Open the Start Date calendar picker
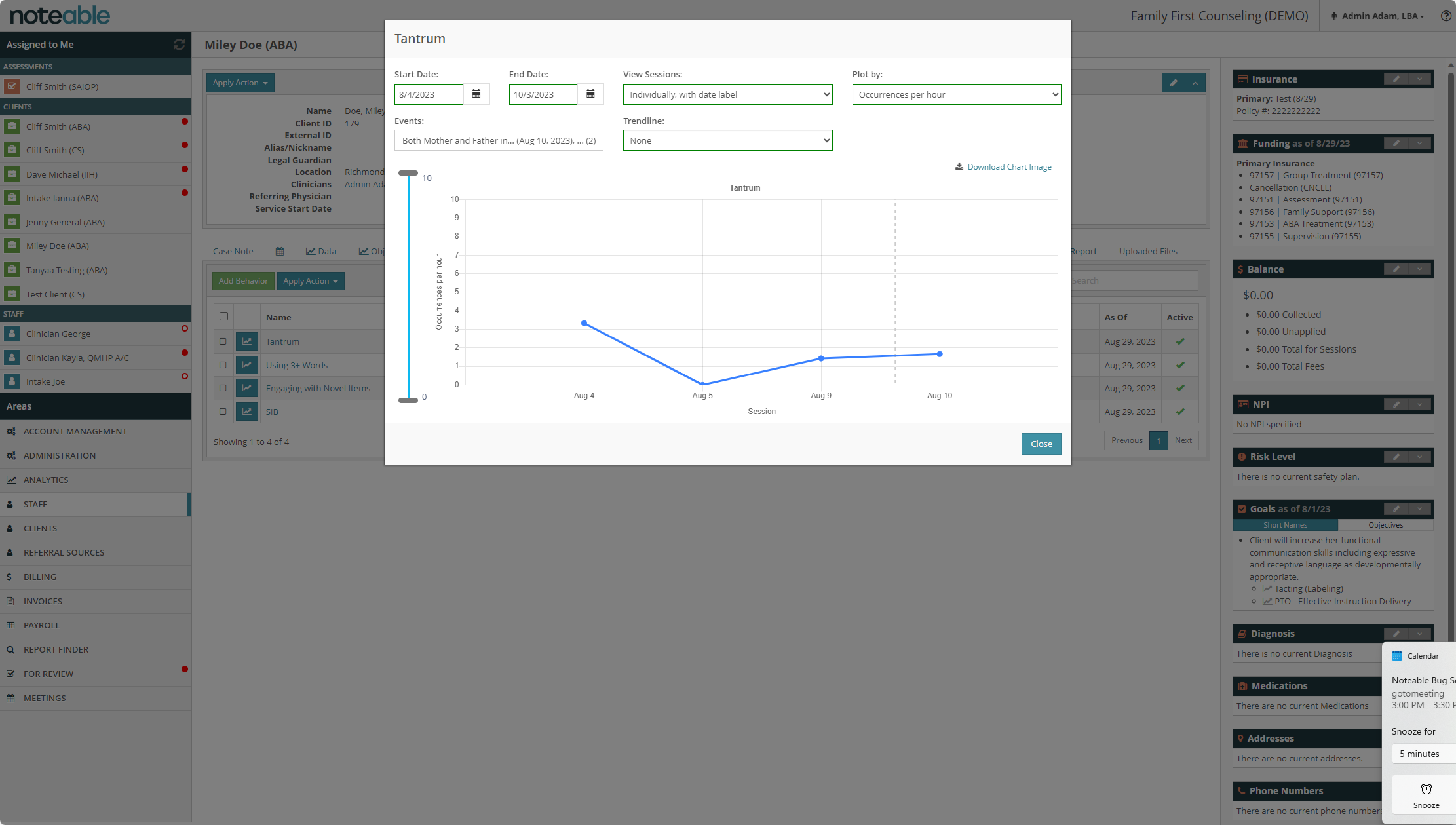This screenshot has height=825, width=1456. click(476, 94)
